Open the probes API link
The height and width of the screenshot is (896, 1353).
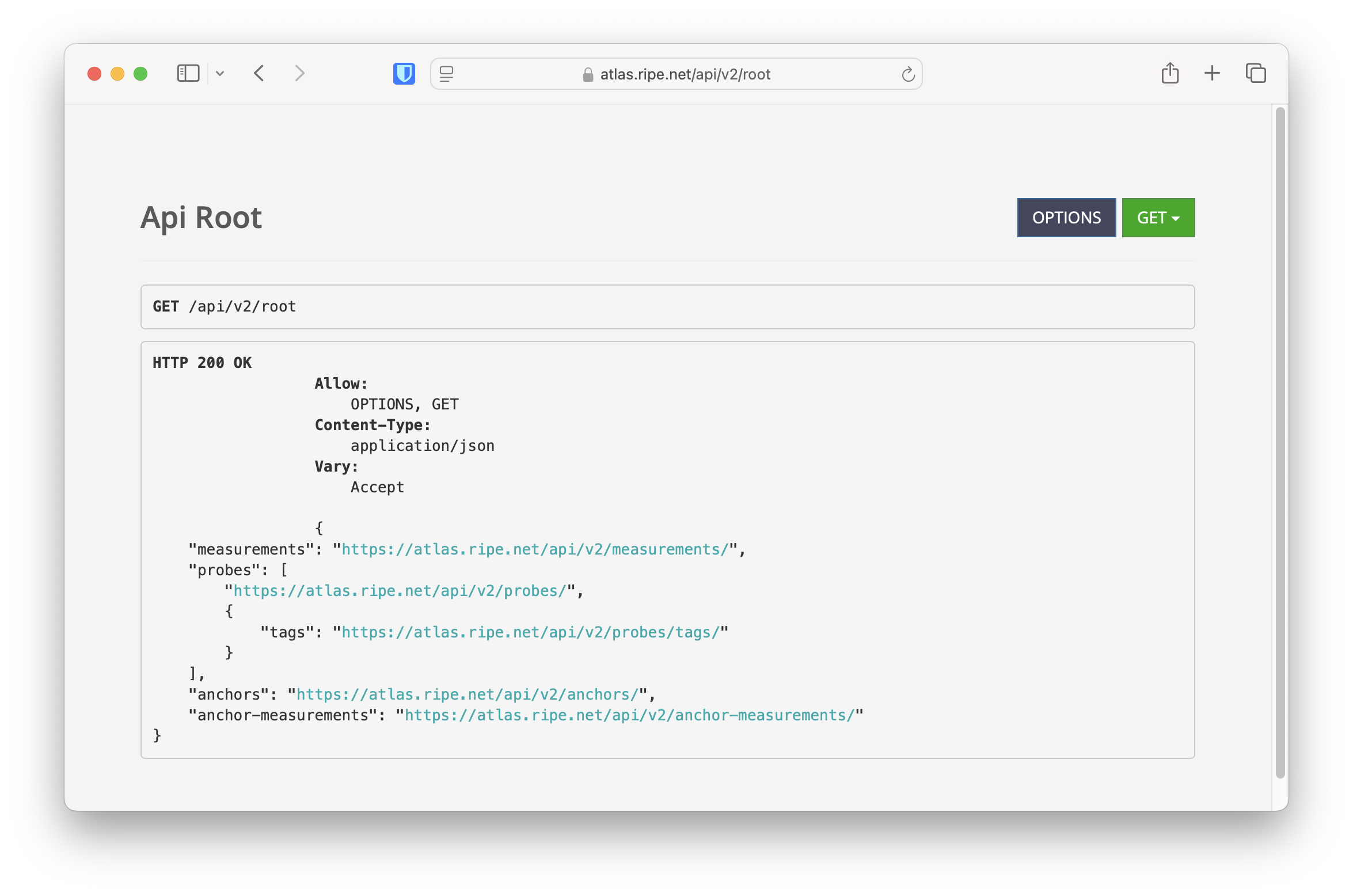point(400,591)
